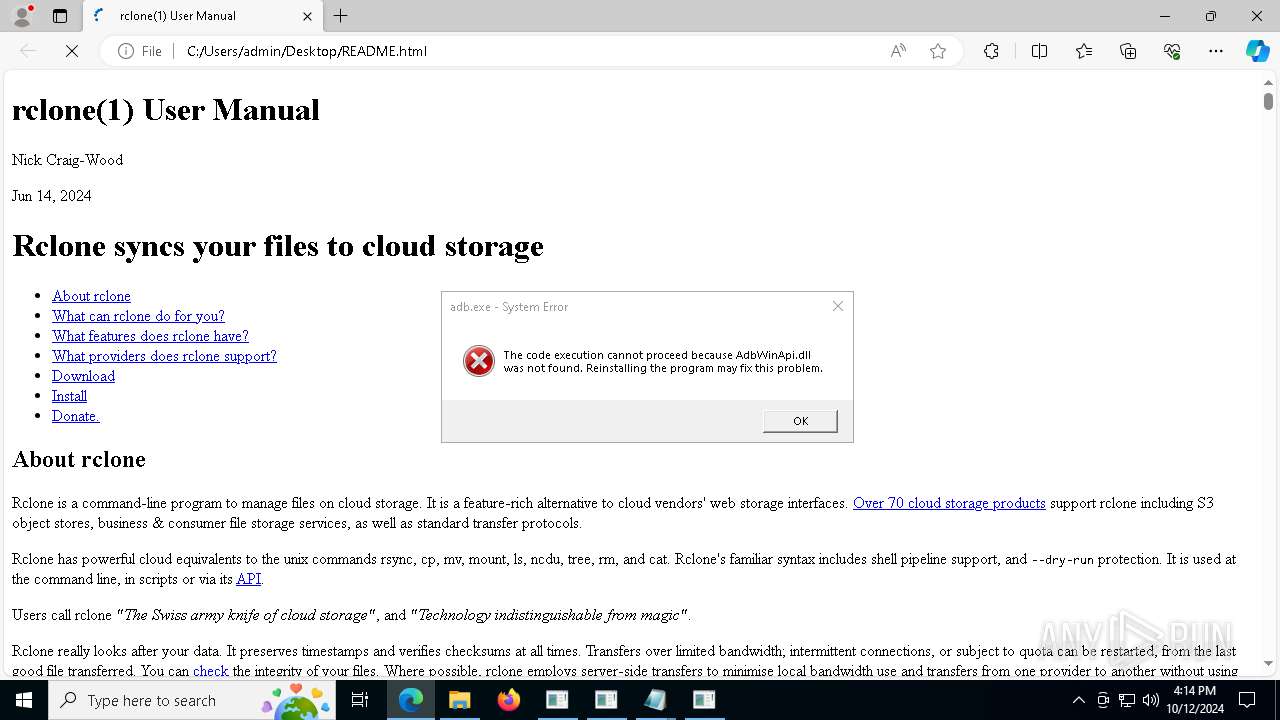The height and width of the screenshot is (720, 1280).
Task: Follow the Download link
Action: coord(83,376)
